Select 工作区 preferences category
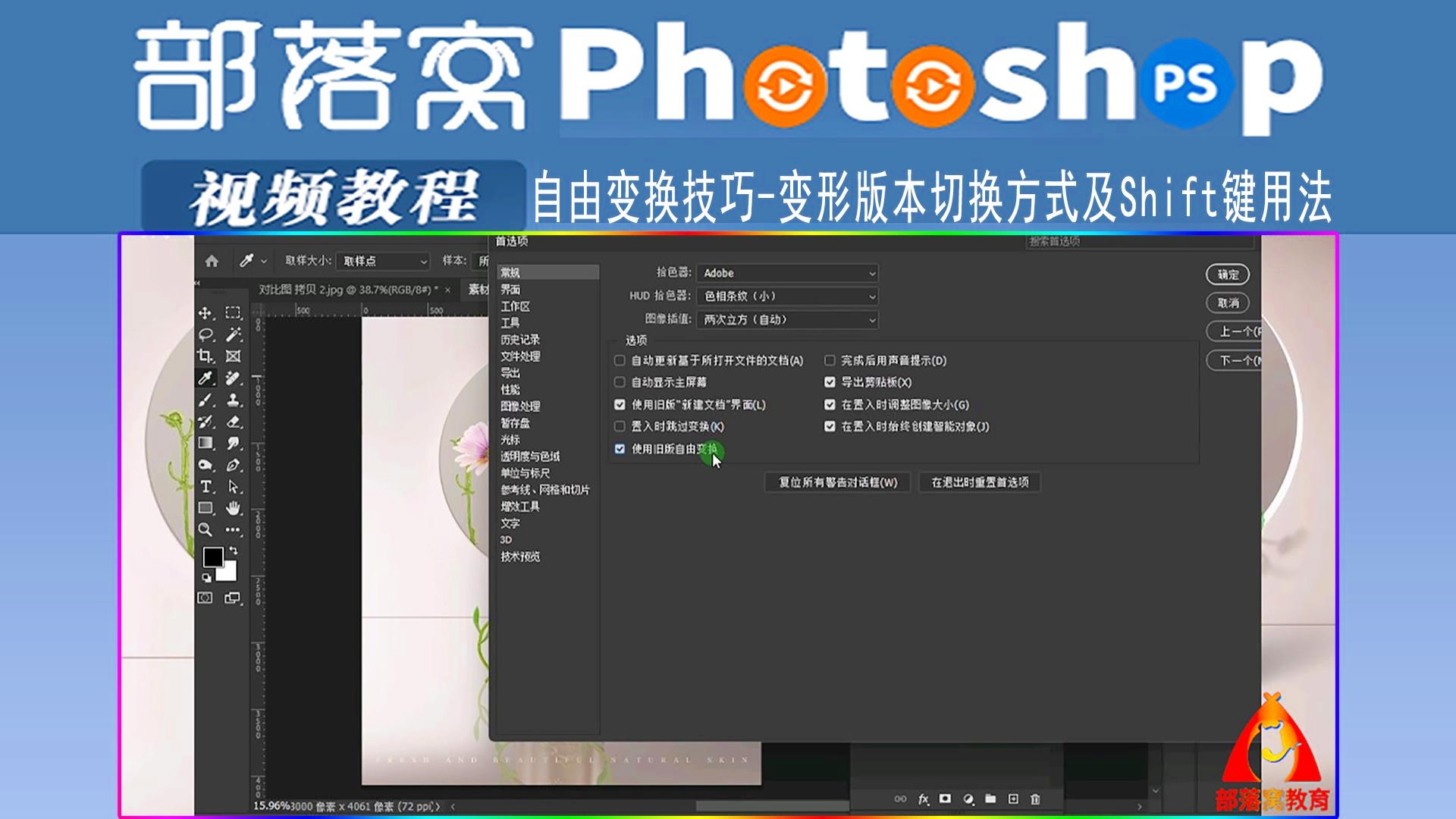The width and height of the screenshot is (1456, 819). click(x=515, y=306)
